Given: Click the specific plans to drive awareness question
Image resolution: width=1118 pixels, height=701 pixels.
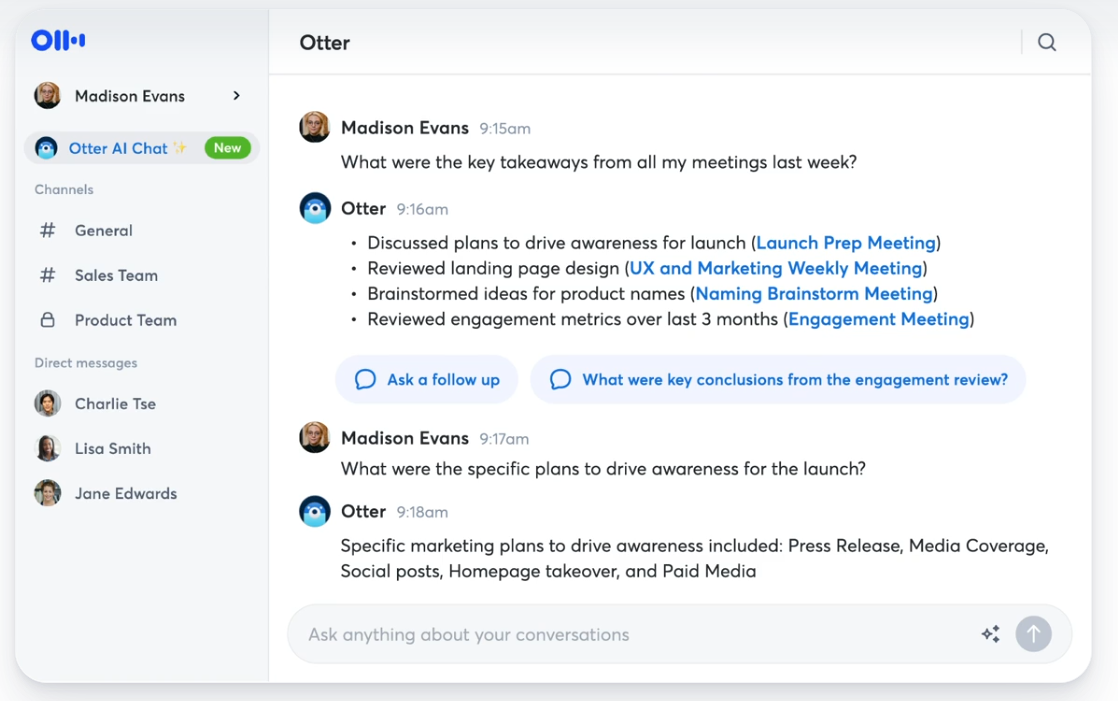Looking at the screenshot, I should coord(603,469).
